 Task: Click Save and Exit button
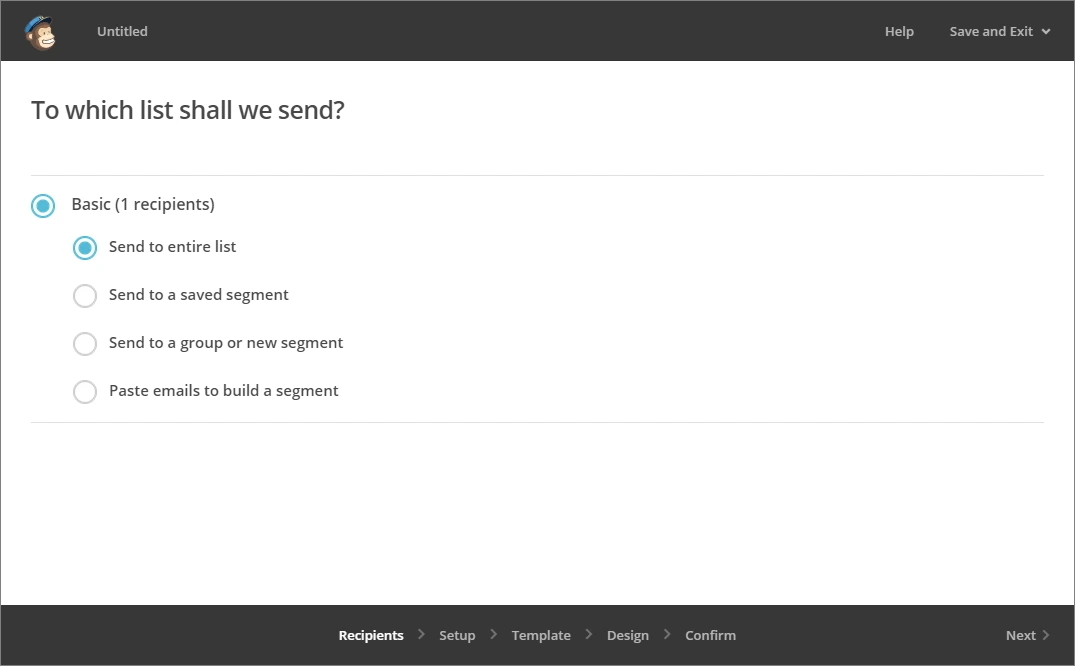(x=991, y=32)
